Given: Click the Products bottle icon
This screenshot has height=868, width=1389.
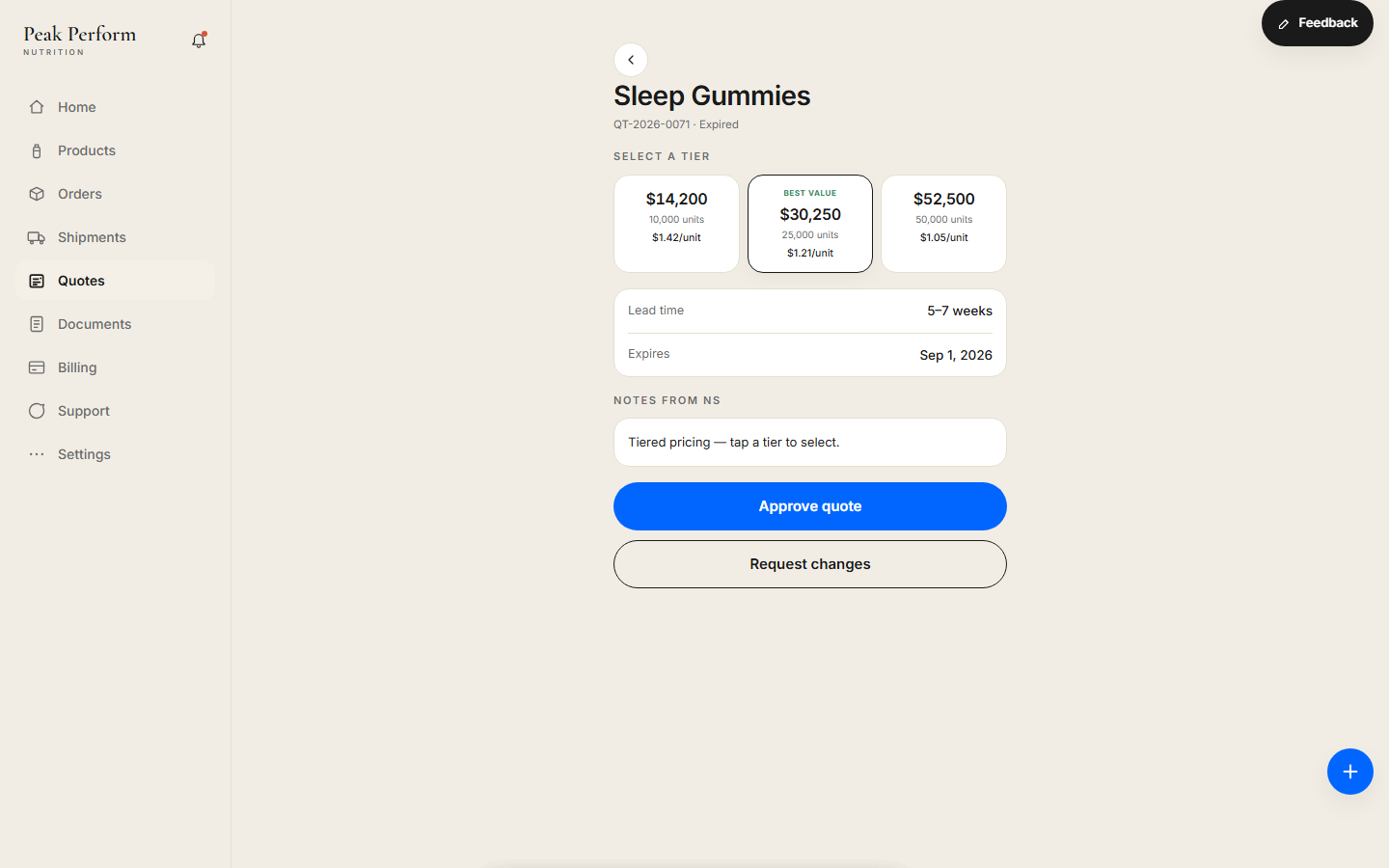Looking at the screenshot, I should point(37,150).
